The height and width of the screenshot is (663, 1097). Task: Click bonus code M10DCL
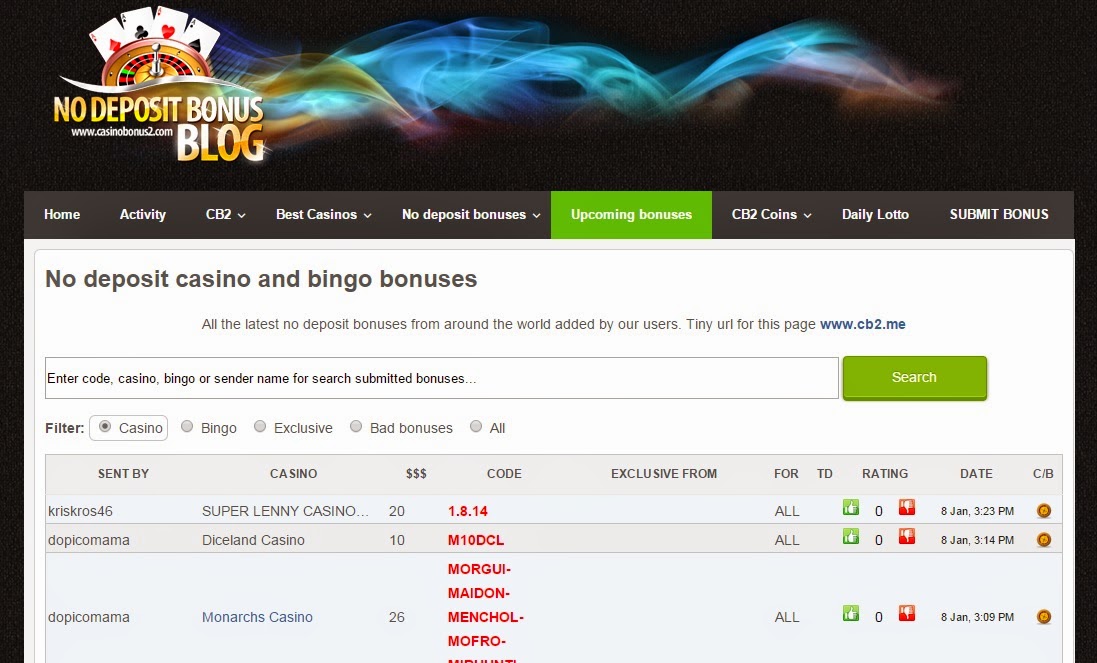476,540
